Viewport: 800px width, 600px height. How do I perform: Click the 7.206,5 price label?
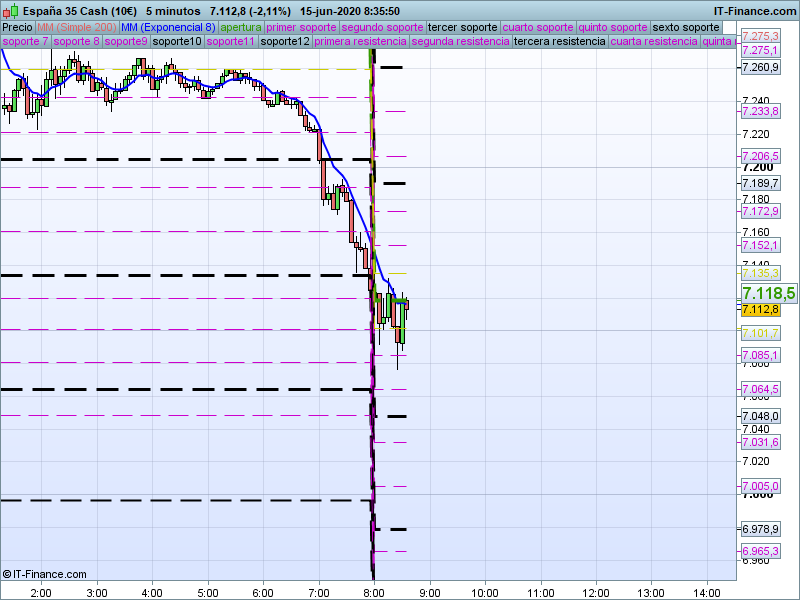(760, 156)
